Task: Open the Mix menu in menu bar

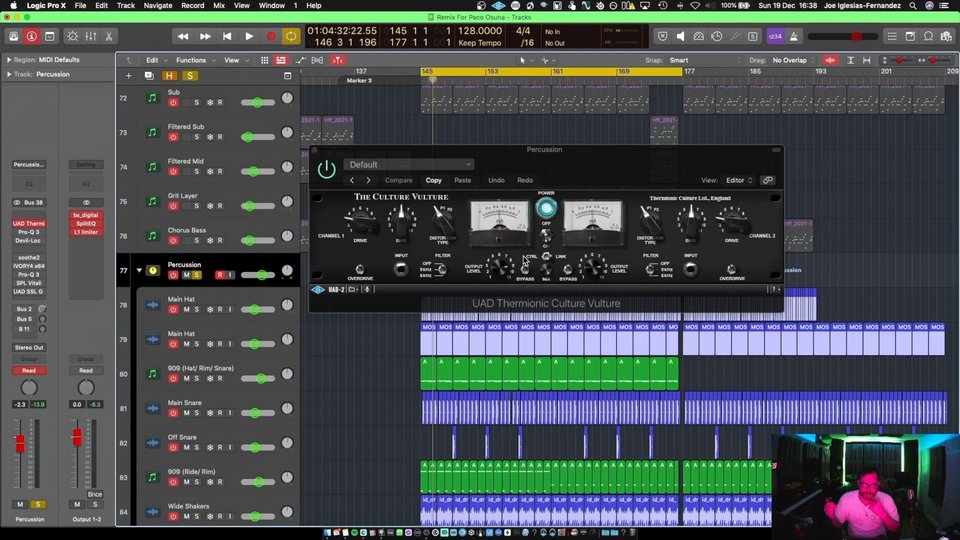Action: coord(218,5)
